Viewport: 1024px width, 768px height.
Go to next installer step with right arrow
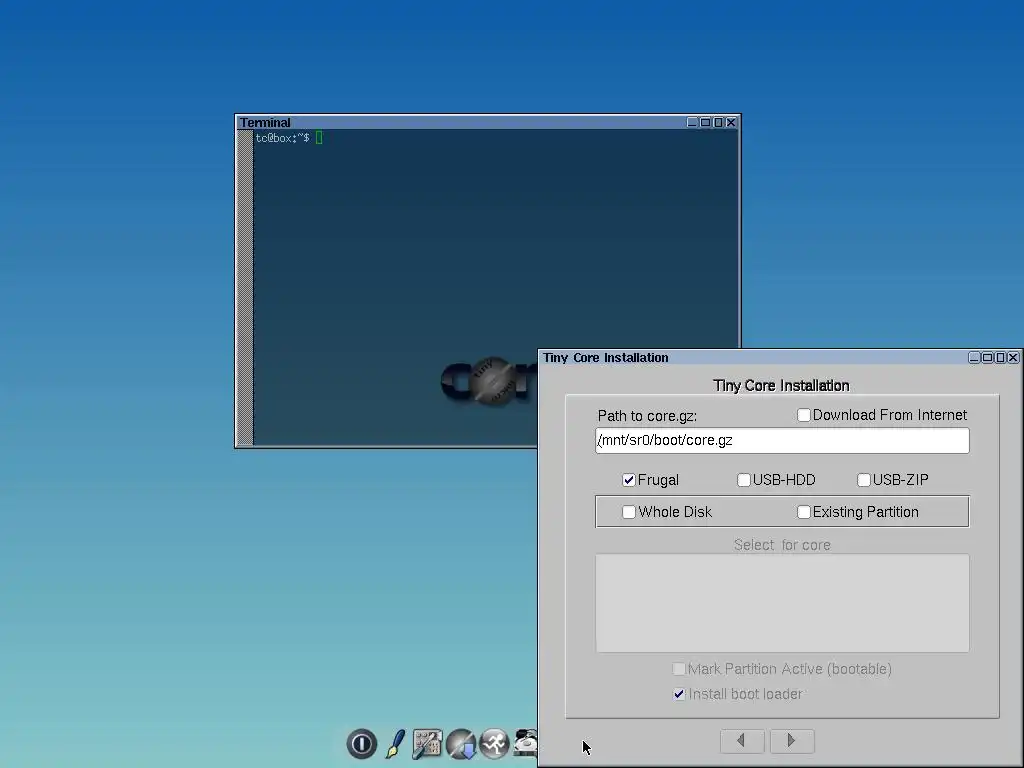(792, 741)
